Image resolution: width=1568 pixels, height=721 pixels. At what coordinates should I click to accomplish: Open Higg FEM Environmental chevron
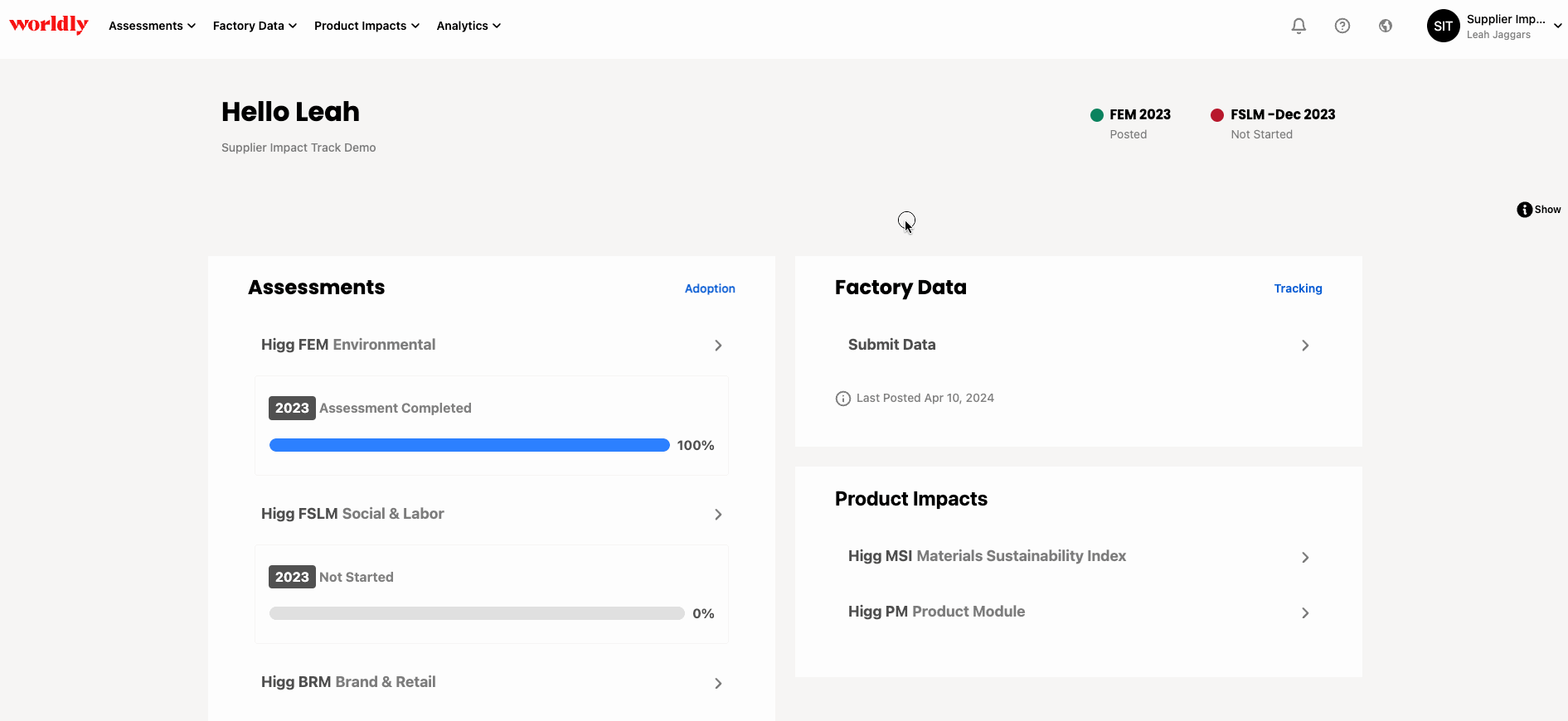[x=718, y=346]
